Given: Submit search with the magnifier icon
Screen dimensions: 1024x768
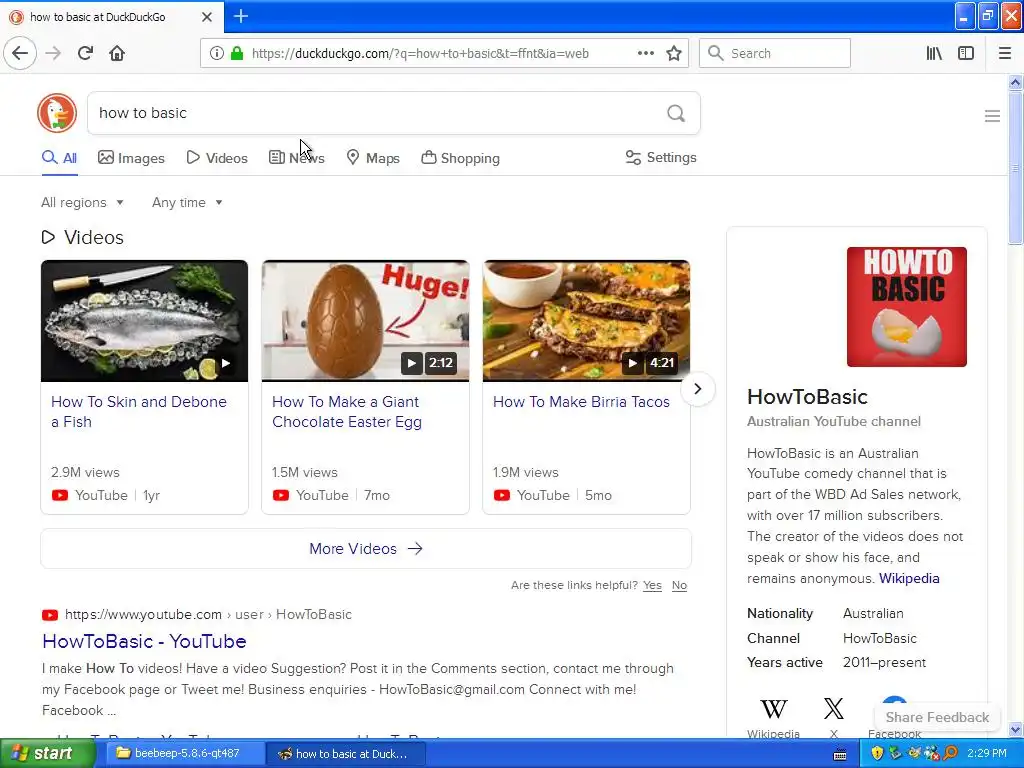Looking at the screenshot, I should [676, 113].
